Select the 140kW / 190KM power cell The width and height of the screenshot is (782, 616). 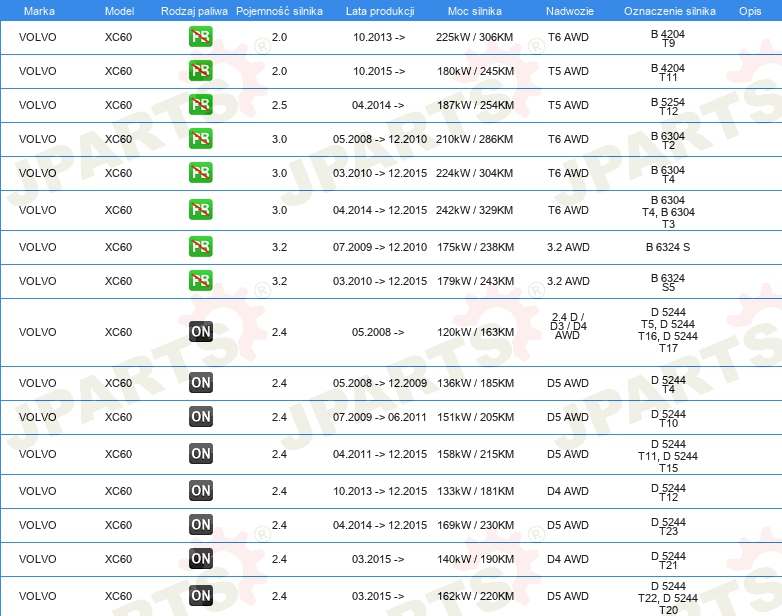(x=475, y=559)
